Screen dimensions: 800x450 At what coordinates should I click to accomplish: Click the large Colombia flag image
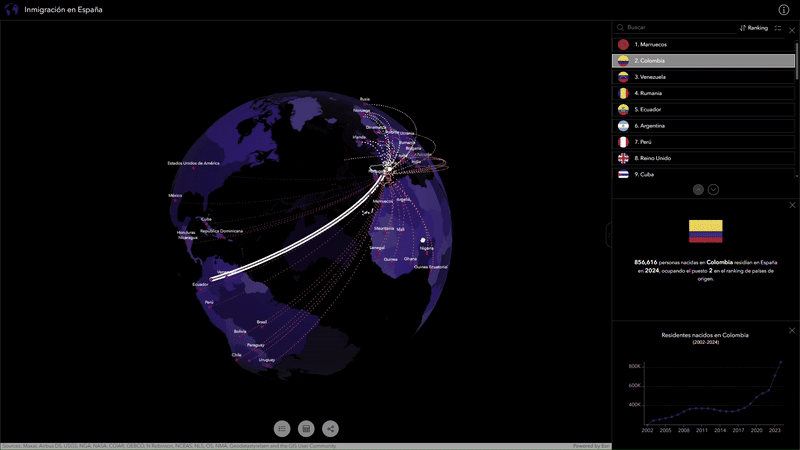coord(706,232)
